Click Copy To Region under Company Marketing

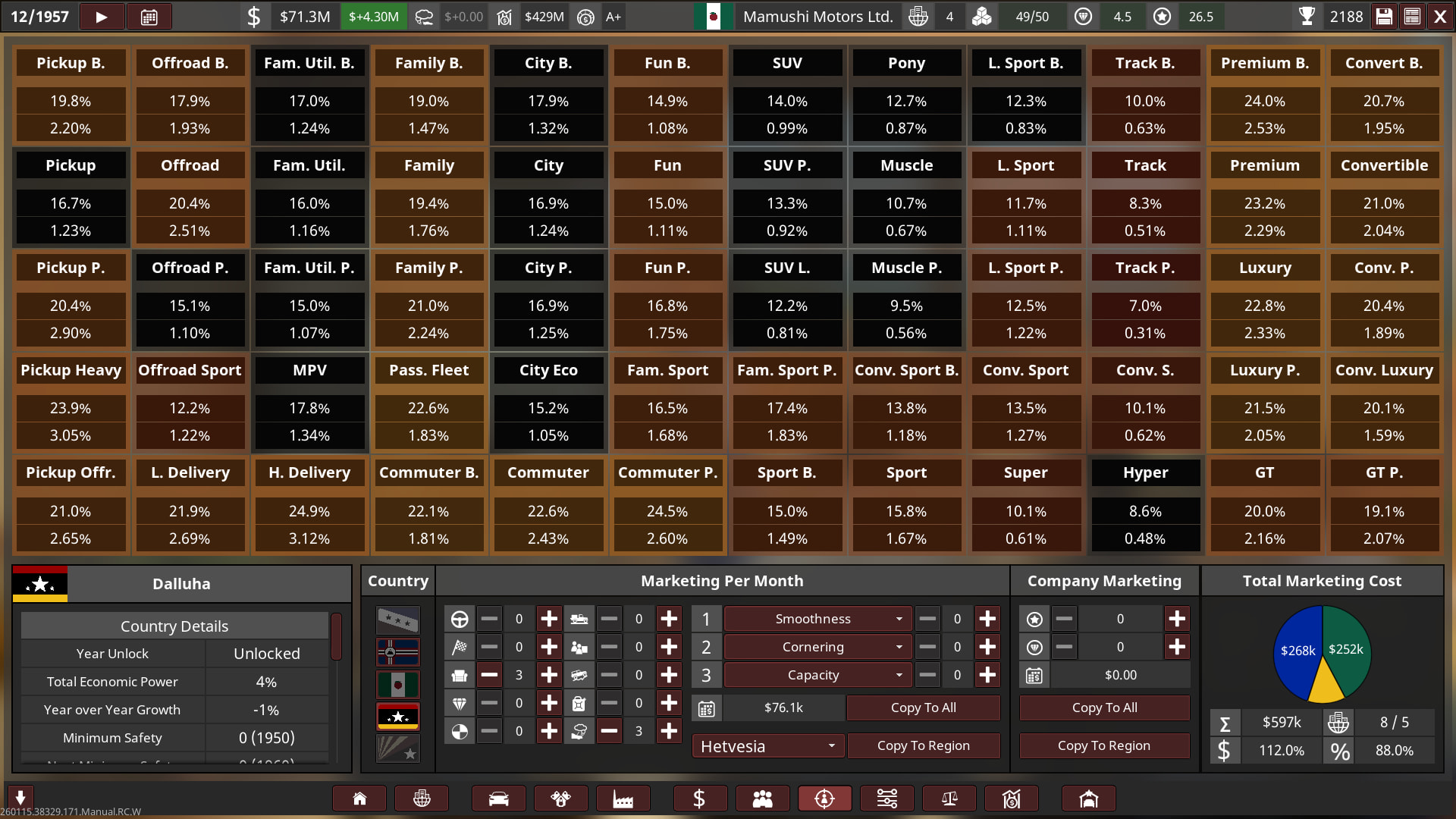1103,745
